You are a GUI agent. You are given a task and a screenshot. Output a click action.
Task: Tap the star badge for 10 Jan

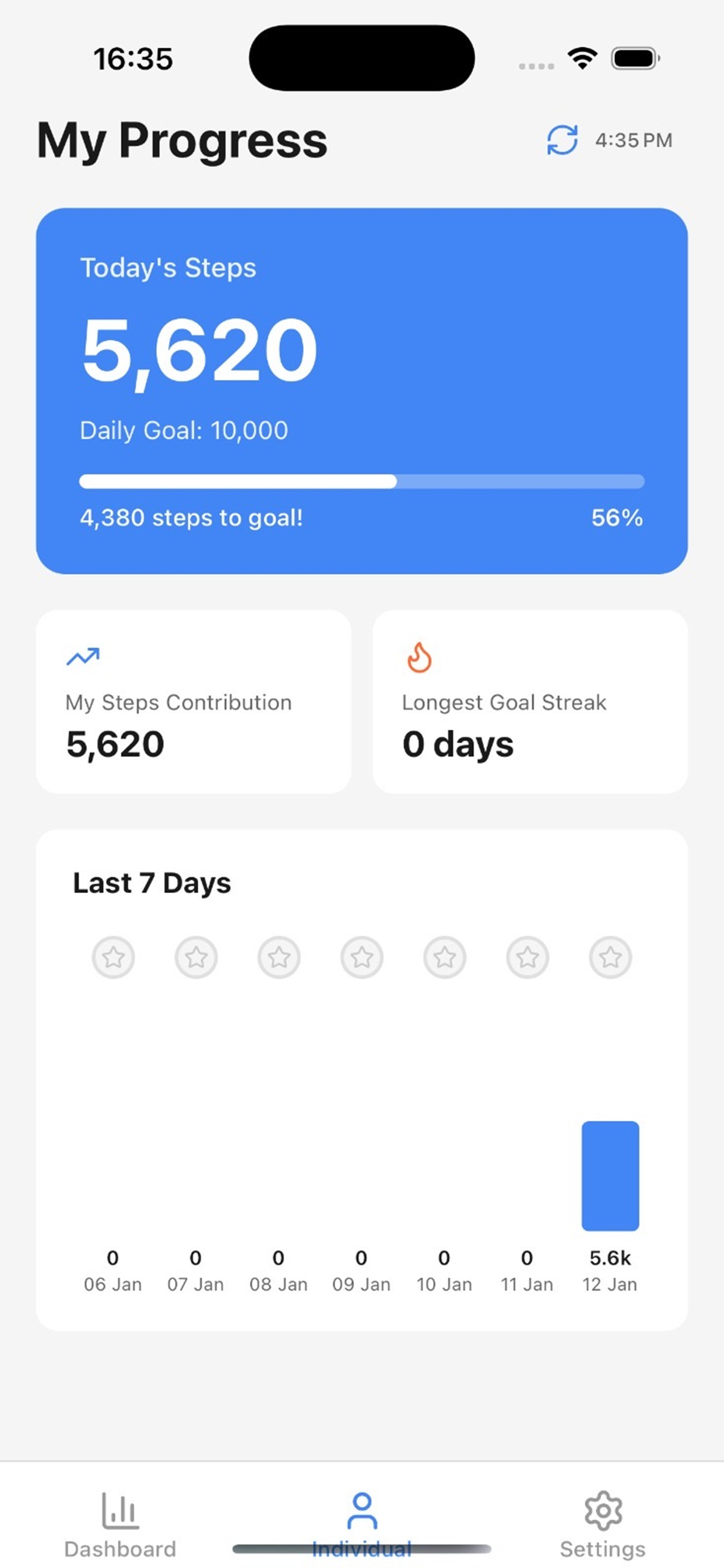(x=445, y=957)
